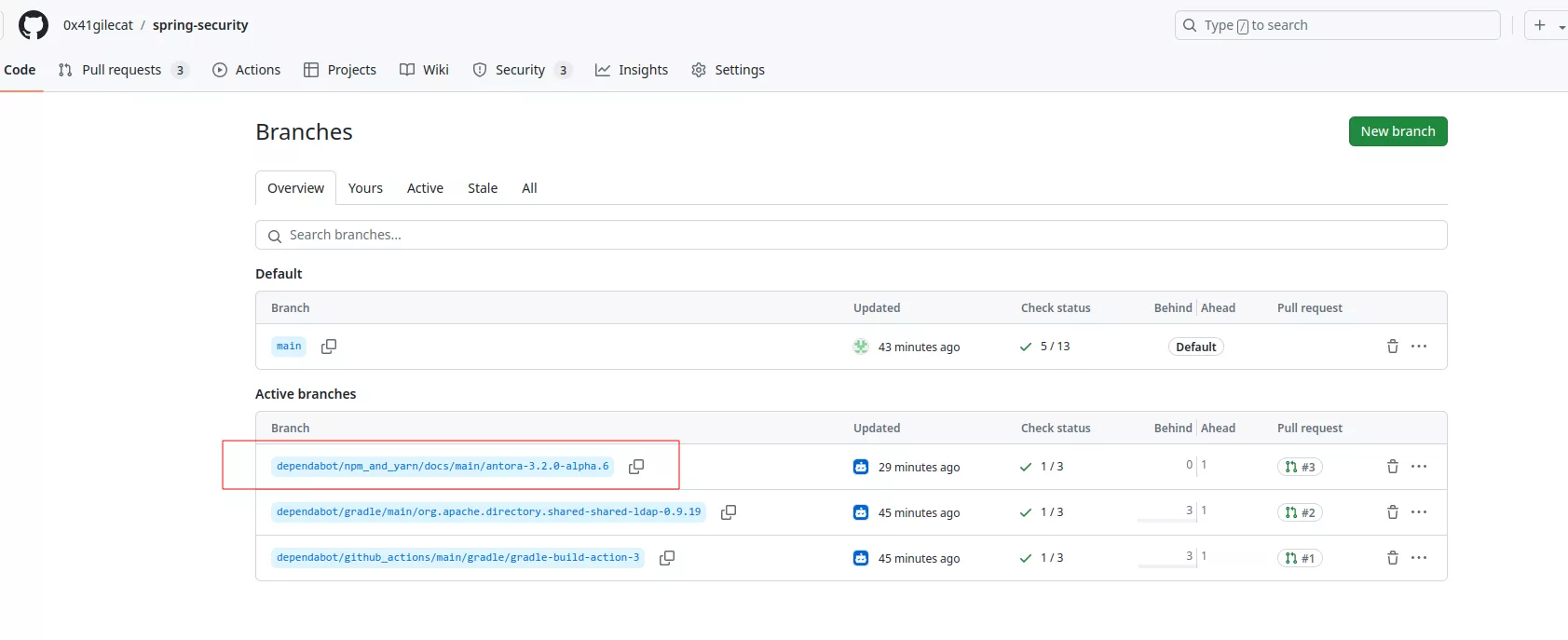Click '43 minutes ago' timestamp
The width and height of the screenshot is (1568, 640).
(x=919, y=347)
